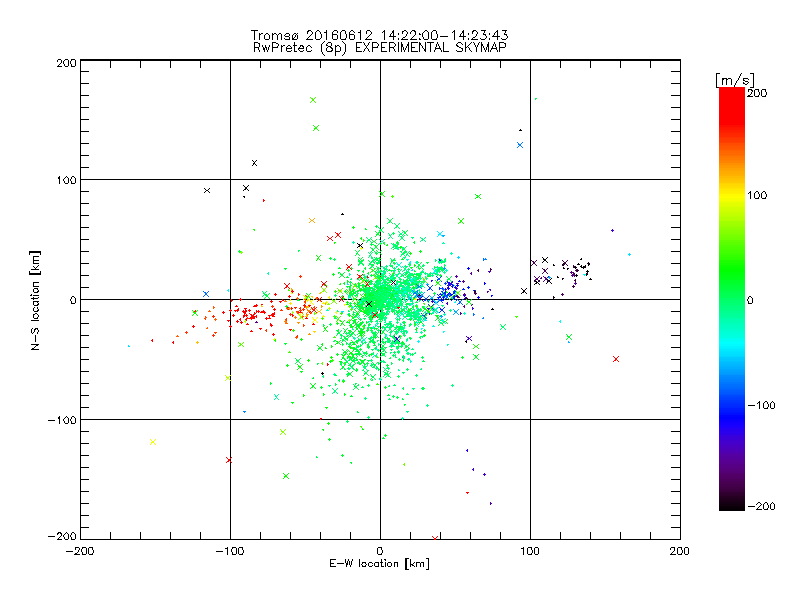This screenshot has height=600, width=800.
Task: Click the plot title 'Tromsø 20160612 14:22:00-14:23:43'
Action: [x=379, y=35]
